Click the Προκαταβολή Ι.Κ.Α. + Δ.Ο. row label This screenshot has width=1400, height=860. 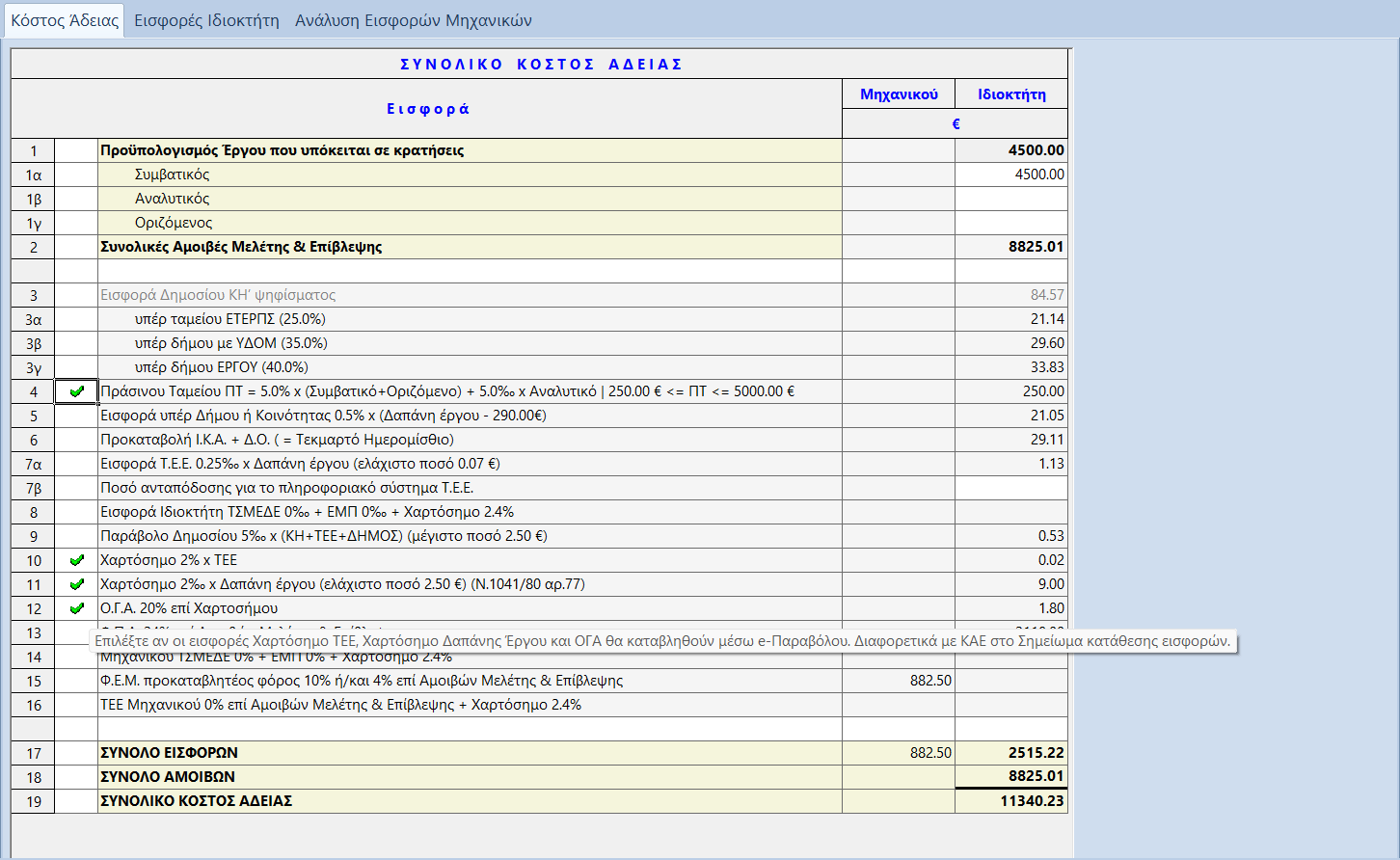point(277,440)
